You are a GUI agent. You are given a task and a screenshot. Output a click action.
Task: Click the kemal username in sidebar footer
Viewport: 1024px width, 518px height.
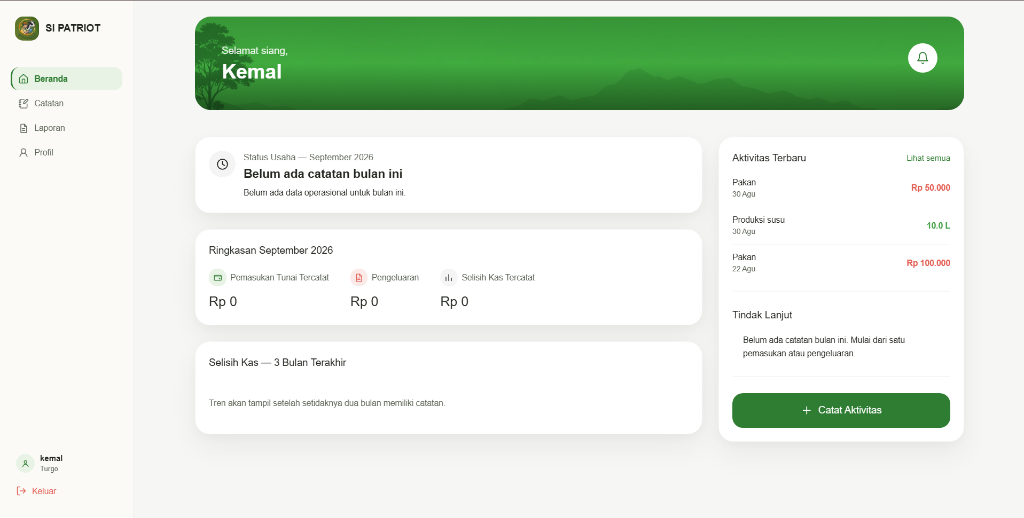pyautogui.click(x=51, y=459)
